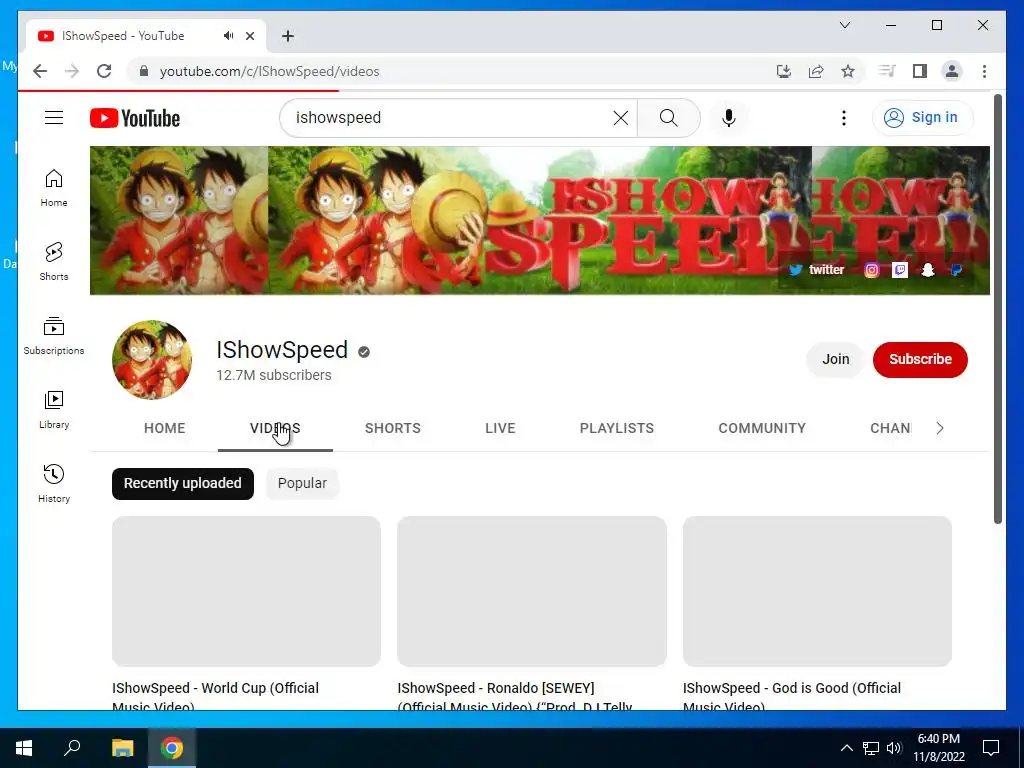Screen dimensions: 1024x768
Task: Click the IShowSpeed - Ronaldo [SEWEY] title
Action: [515, 695]
